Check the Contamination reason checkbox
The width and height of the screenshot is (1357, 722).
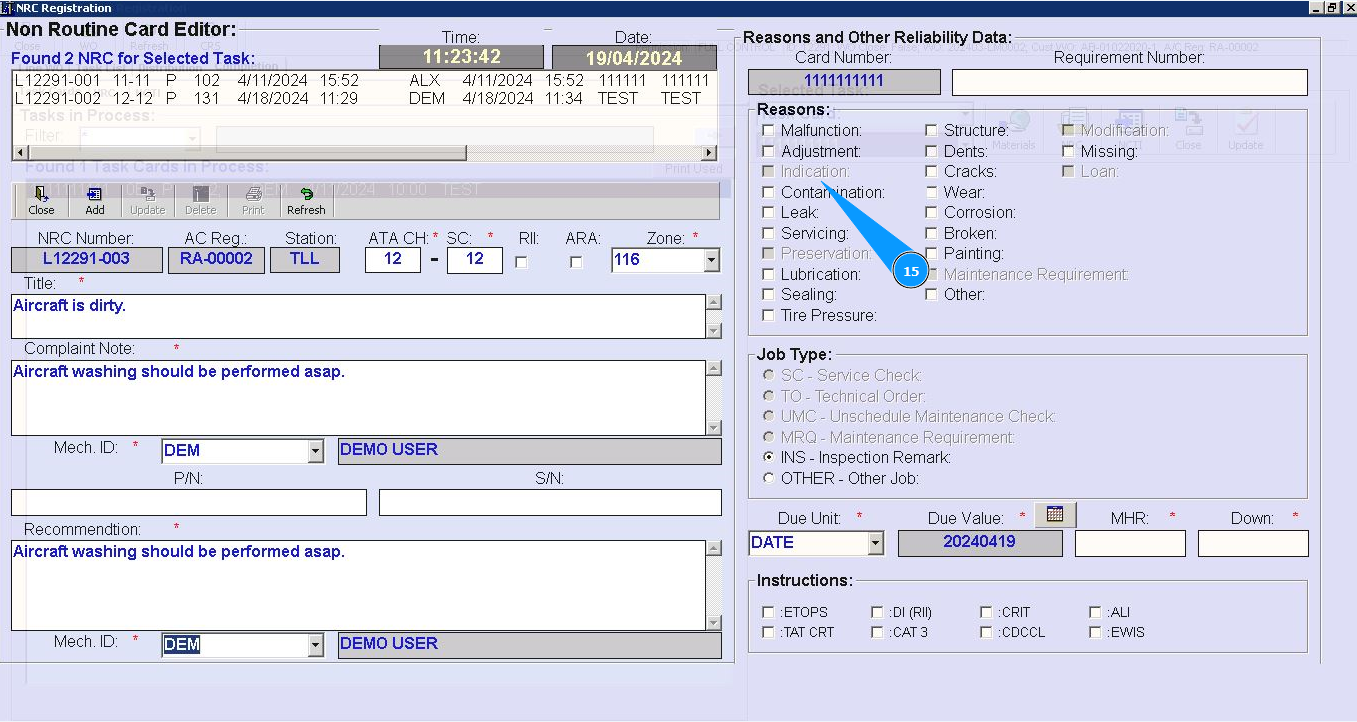768,192
